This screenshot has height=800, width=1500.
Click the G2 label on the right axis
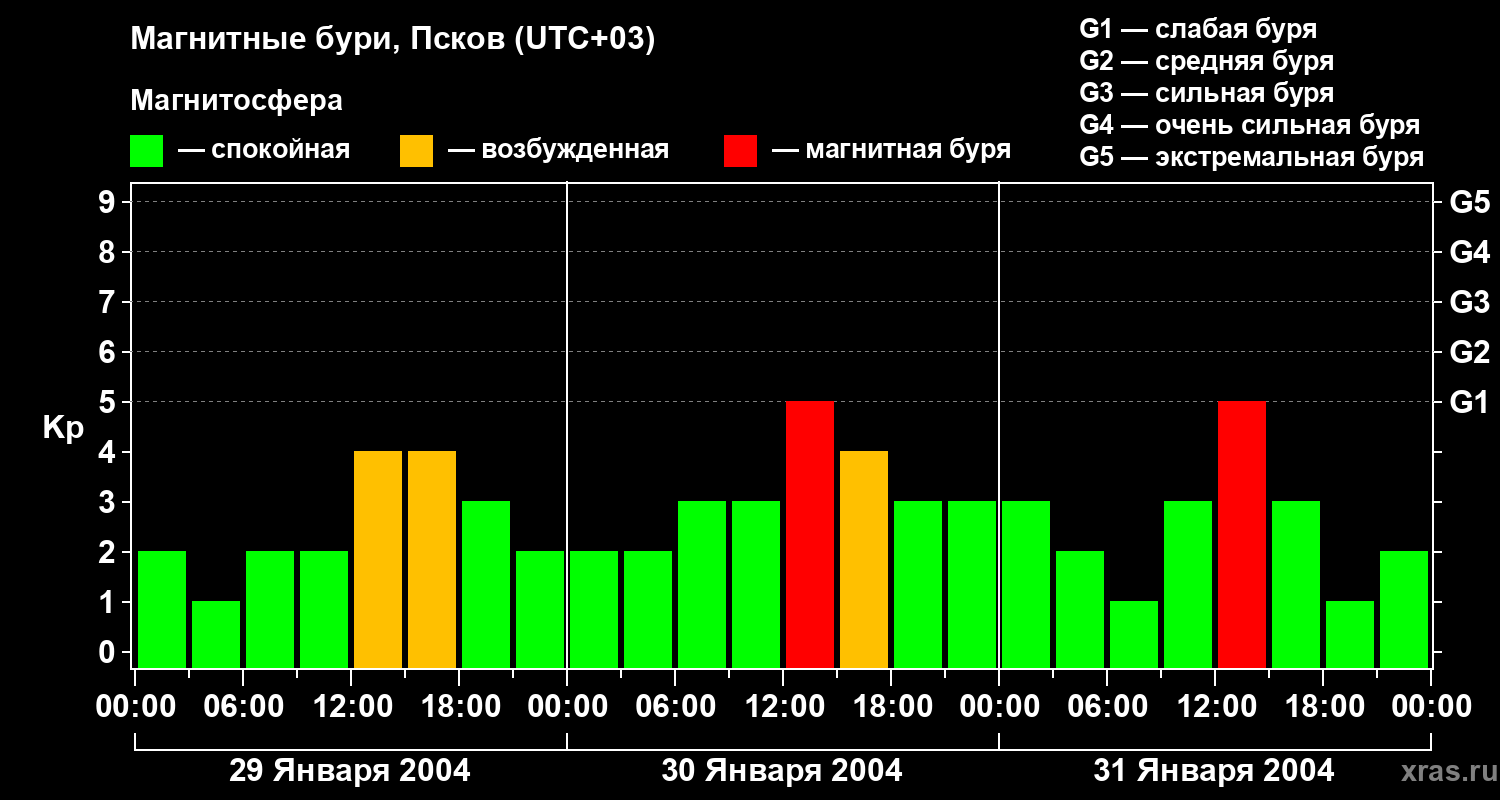coord(1469,352)
